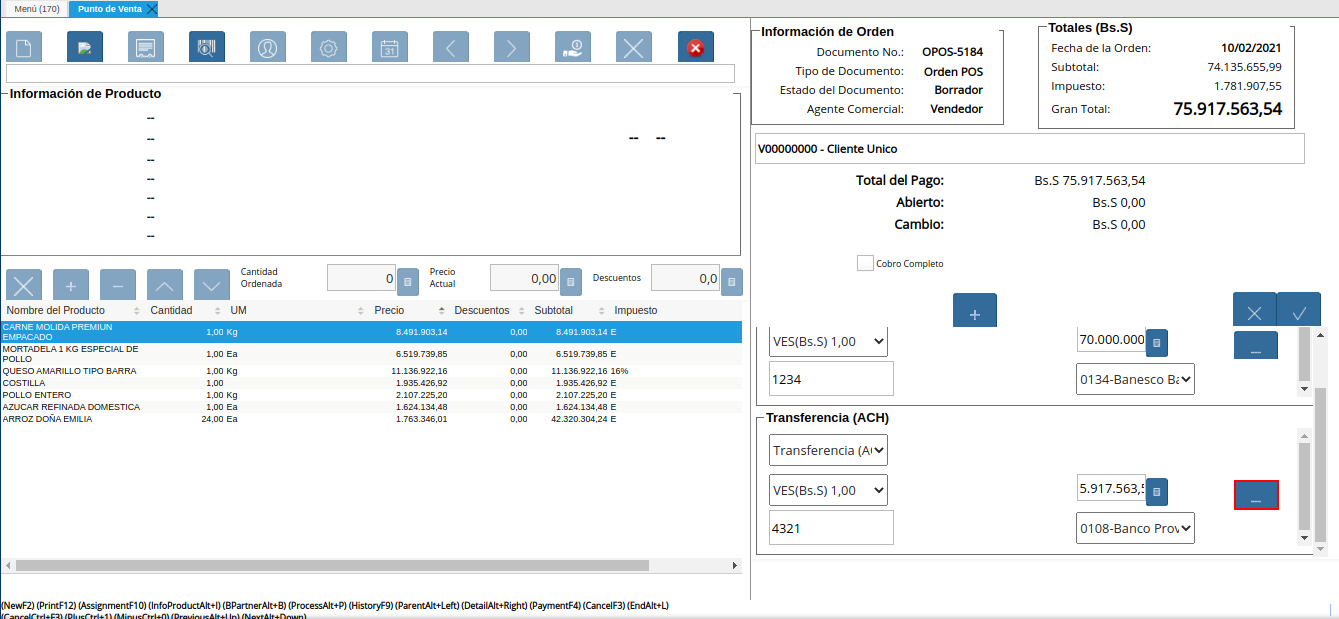
Task: Switch to the Menú (170) tab
Action: (x=36, y=9)
